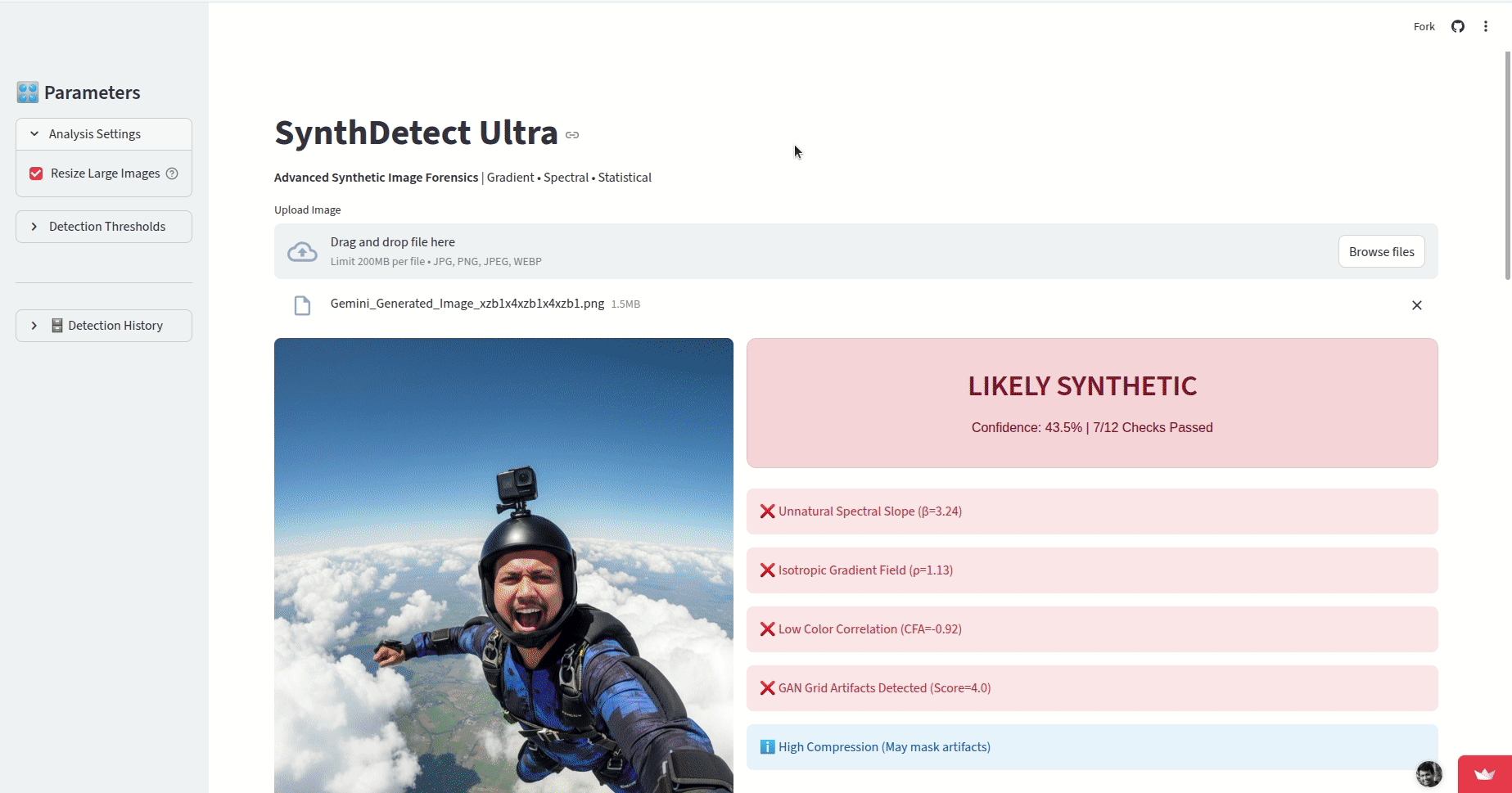Uncheck the Resize Large Images checkbox

(x=35, y=173)
